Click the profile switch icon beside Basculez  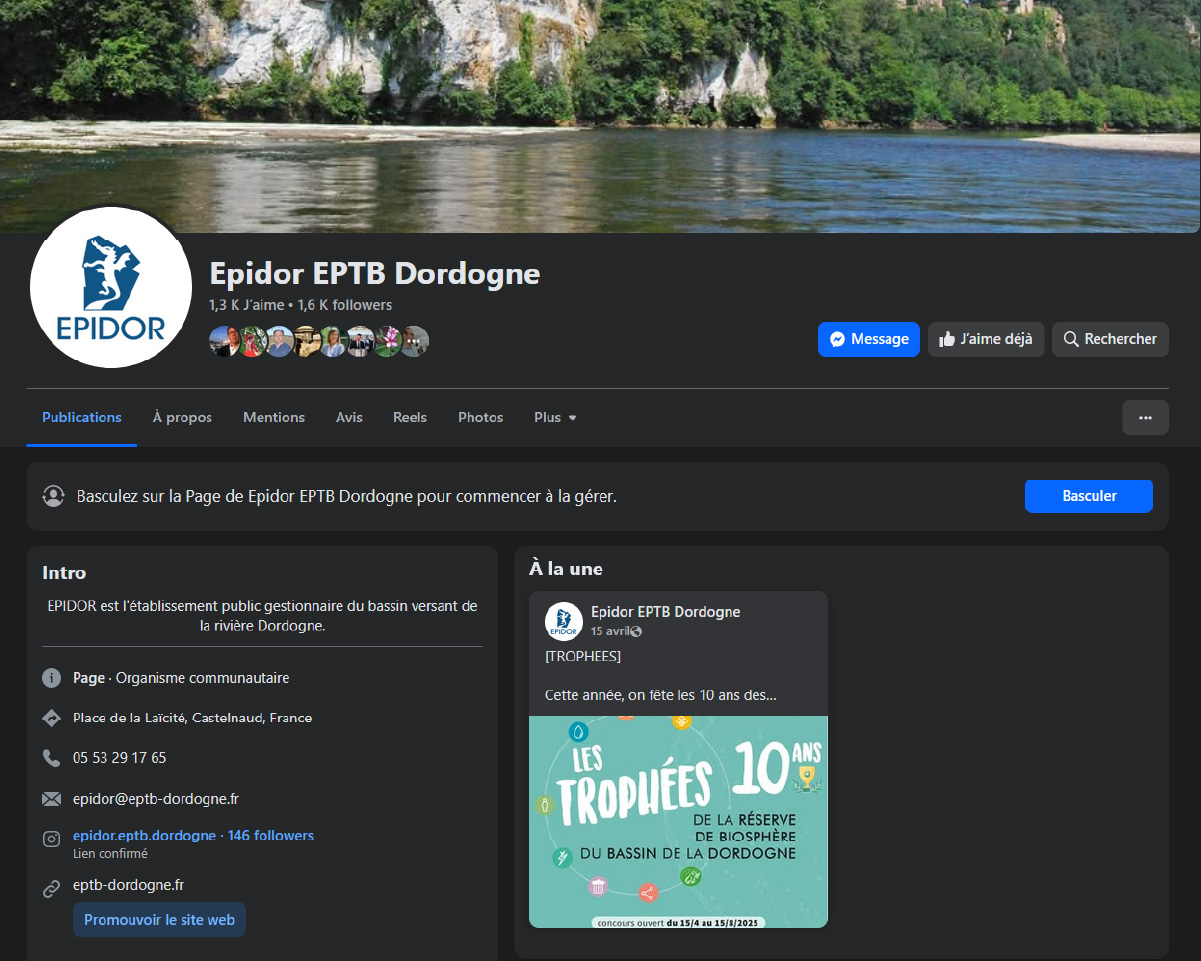click(x=53, y=495)
